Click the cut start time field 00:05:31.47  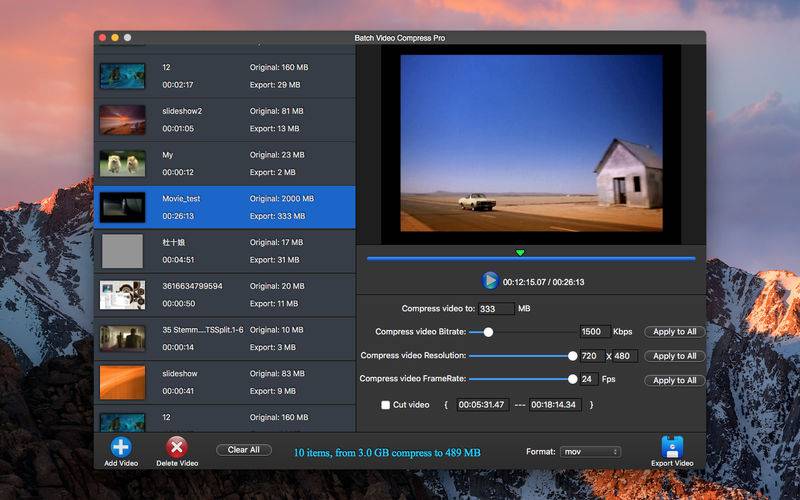(481, 405)
